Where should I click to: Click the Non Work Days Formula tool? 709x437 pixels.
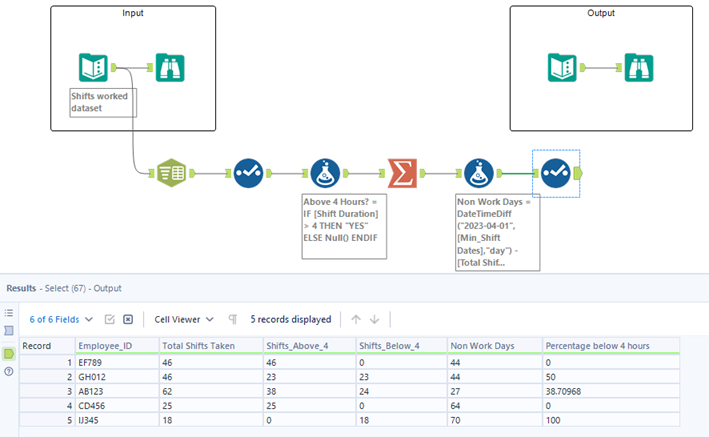479,173
